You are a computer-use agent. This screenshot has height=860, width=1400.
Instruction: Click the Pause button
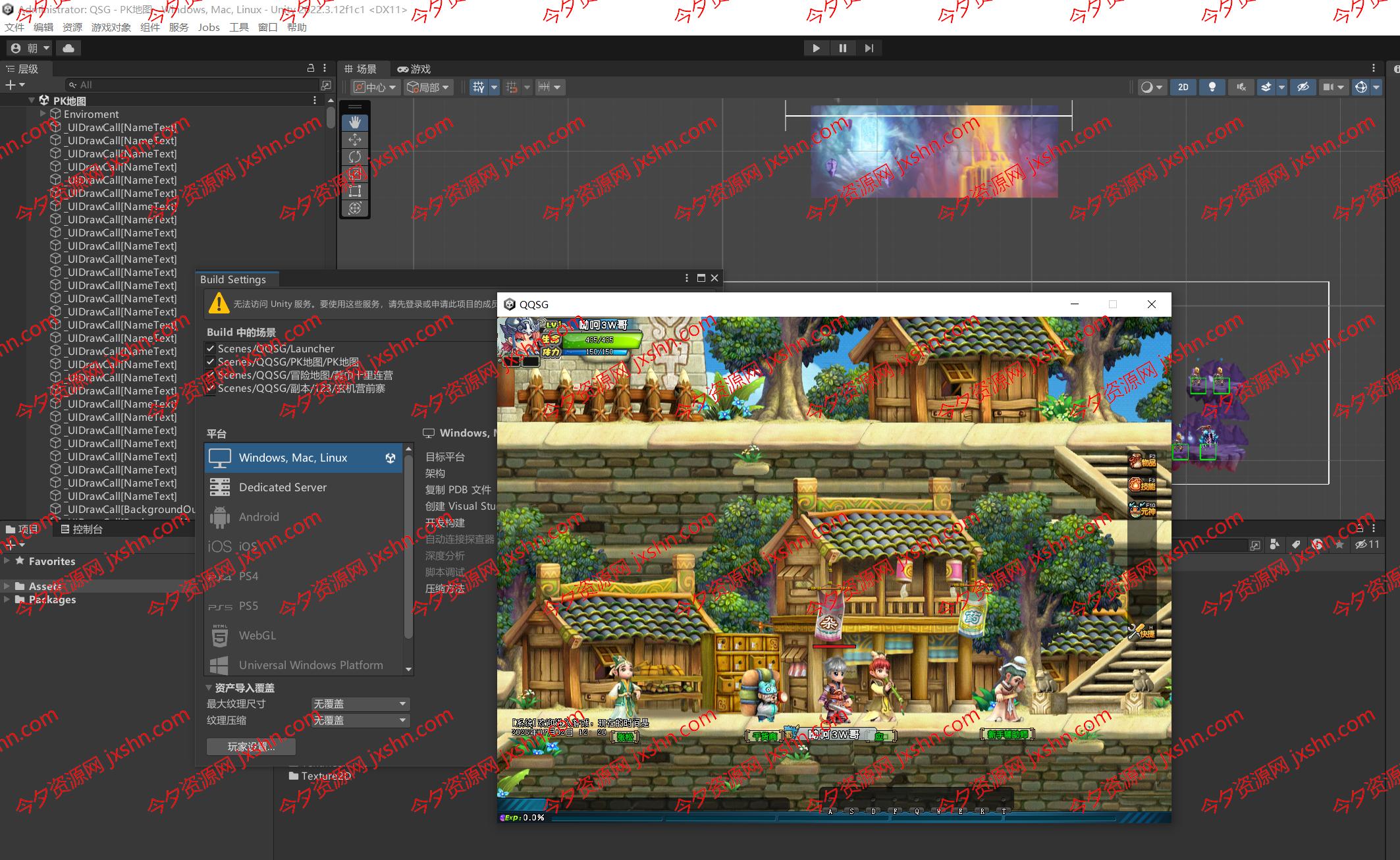[842, 48]
